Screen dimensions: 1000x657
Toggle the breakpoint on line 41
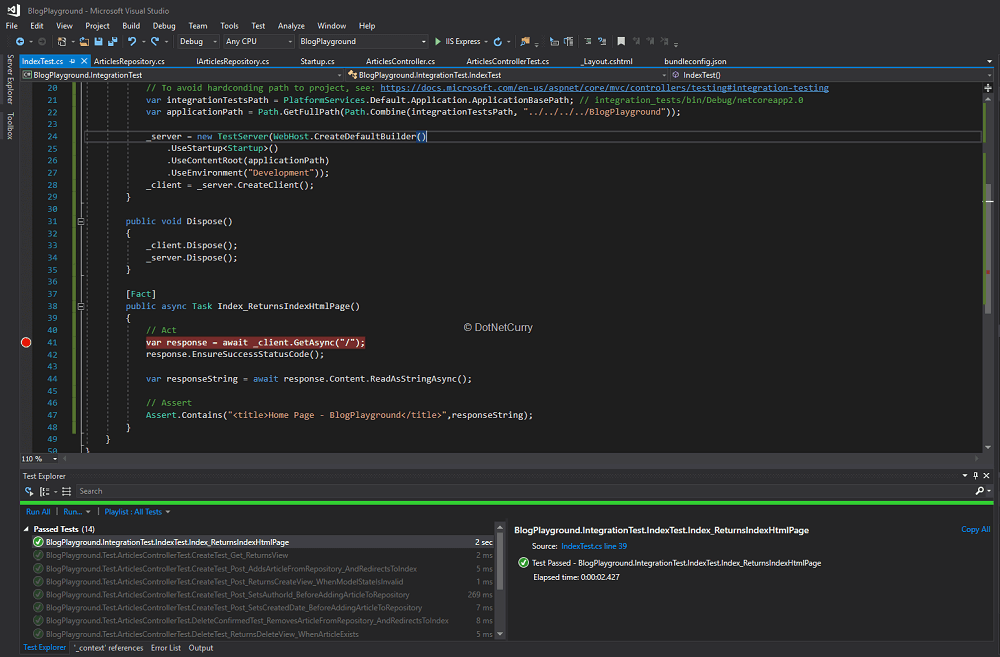pos(26,343)
